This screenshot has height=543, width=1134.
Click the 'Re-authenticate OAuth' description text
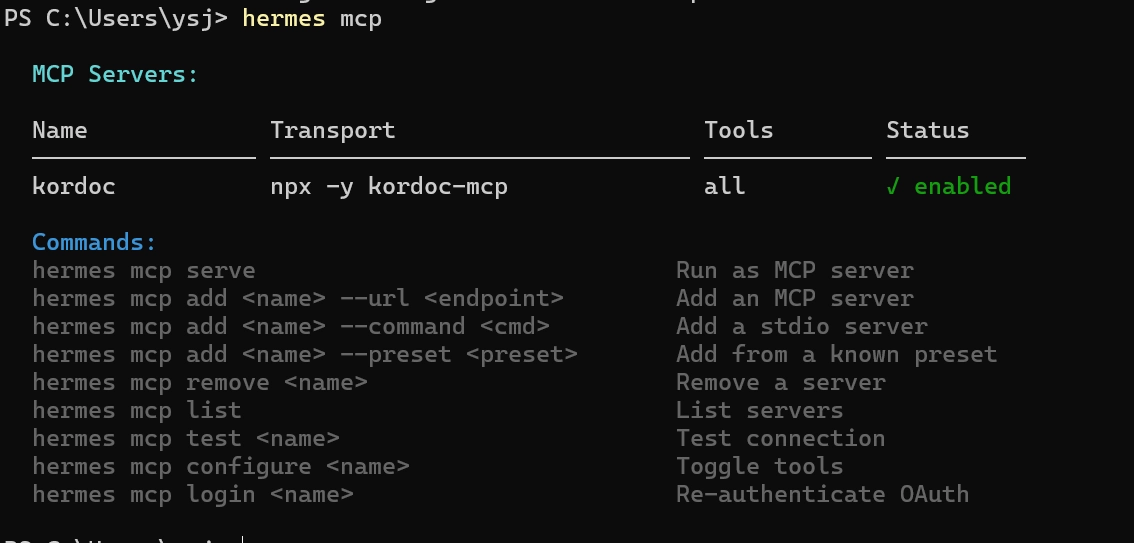[822, 495]
